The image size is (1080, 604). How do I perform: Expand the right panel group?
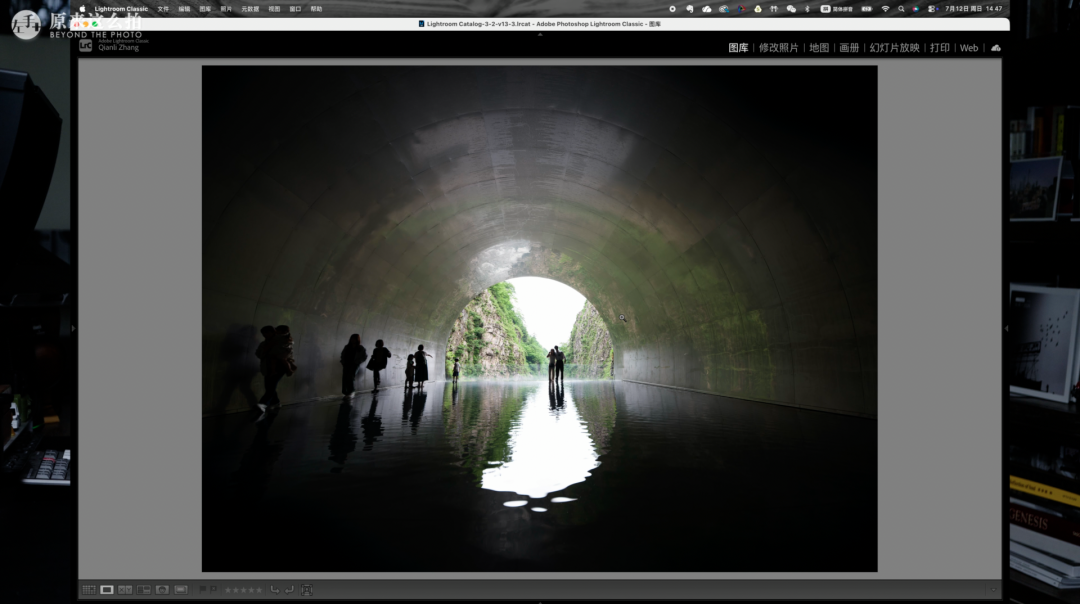[1006, 329]
